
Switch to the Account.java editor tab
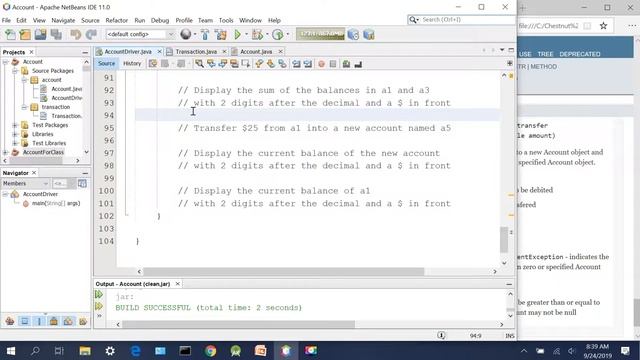[256, 51]
